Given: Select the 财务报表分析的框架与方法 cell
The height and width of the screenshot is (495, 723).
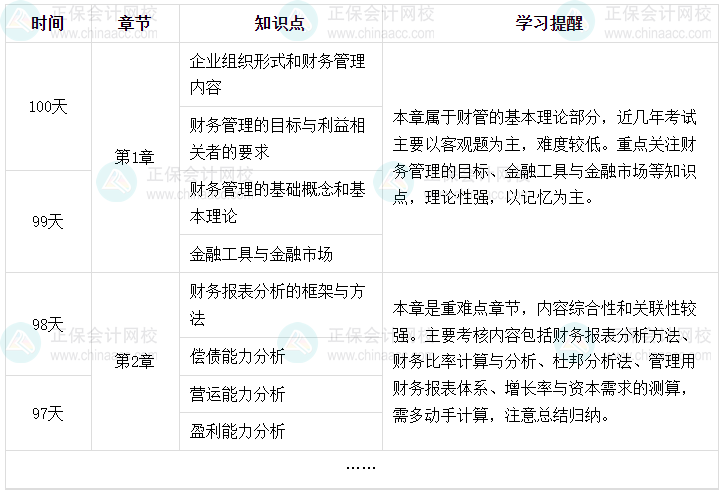Looking at the screenshot, I should click(x=278, y=305).
